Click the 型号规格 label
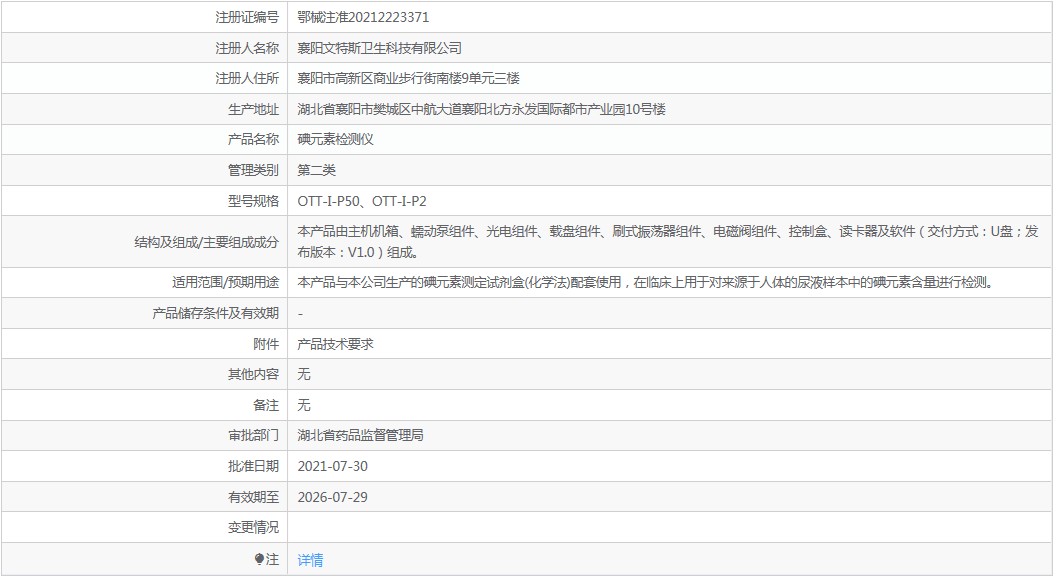This screenshot has height=577, width=1057. tap(253, 201)
